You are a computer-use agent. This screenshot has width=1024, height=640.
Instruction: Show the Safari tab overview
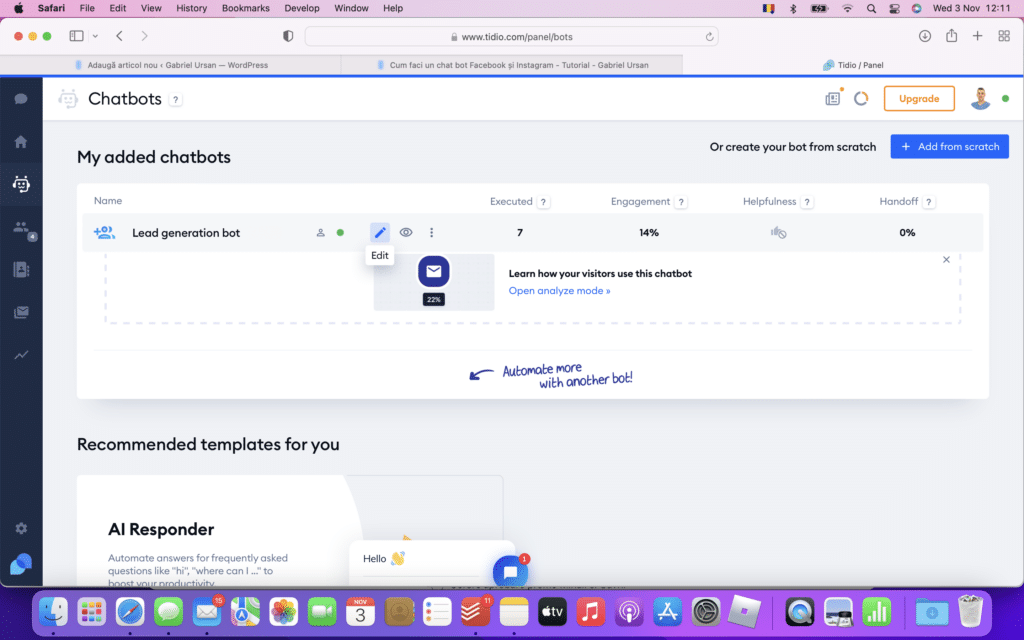click(x=1004, y=36)
